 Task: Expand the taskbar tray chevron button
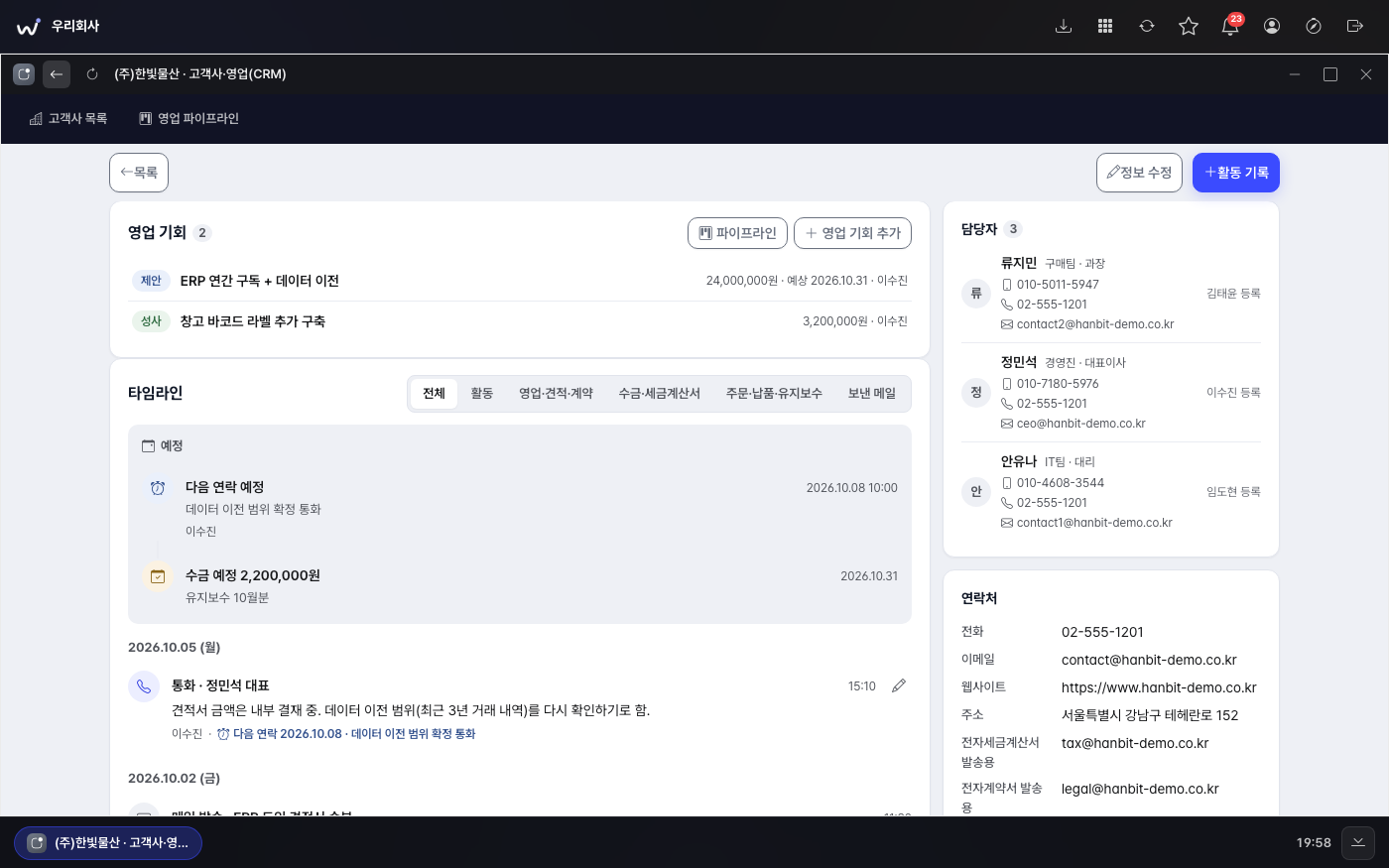(x=1358, y=843)
